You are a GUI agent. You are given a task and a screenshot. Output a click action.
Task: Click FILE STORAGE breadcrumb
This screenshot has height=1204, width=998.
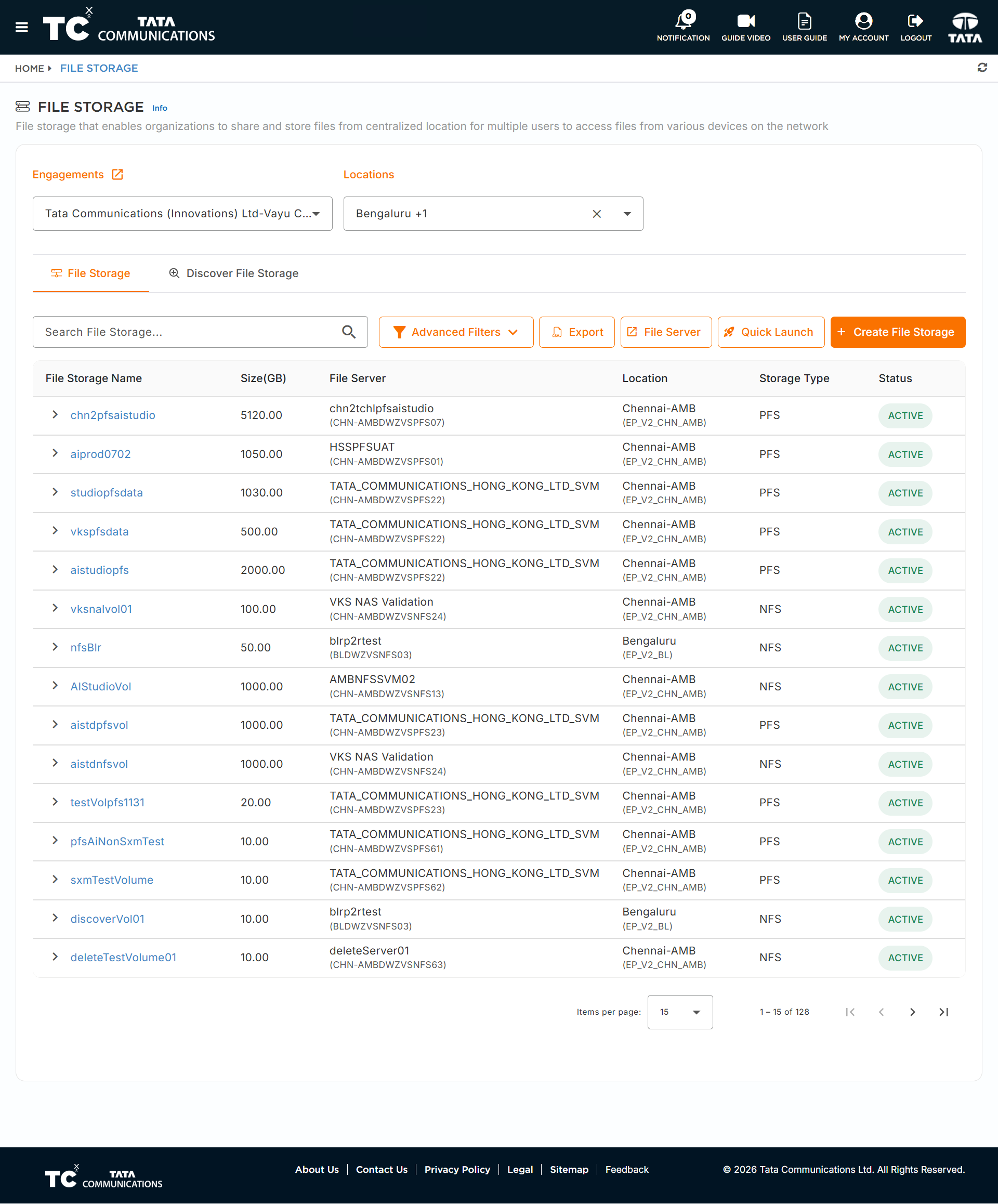point(99,68)
